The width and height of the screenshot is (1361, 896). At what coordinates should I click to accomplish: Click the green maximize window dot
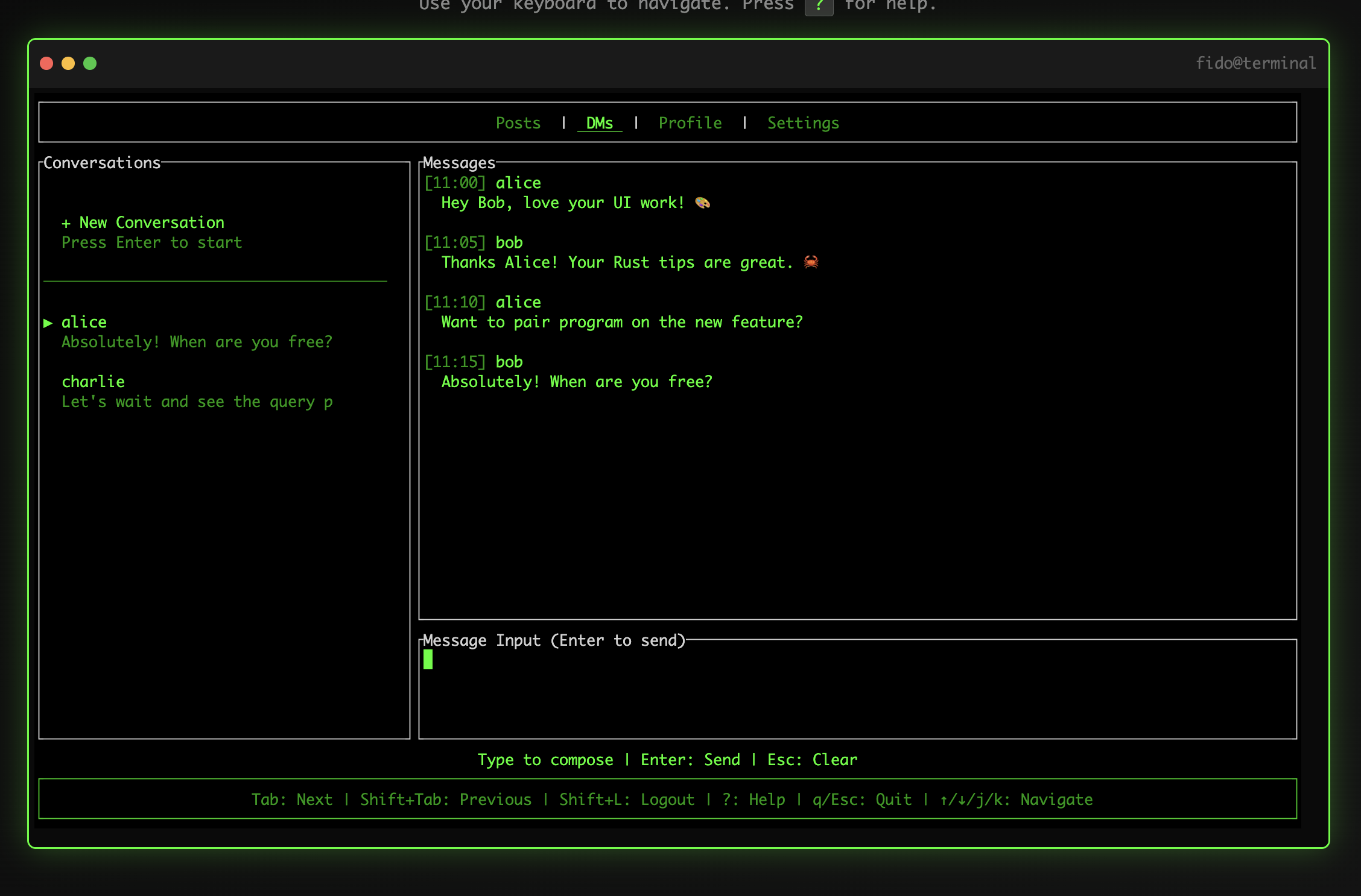(x=90, y=63)
